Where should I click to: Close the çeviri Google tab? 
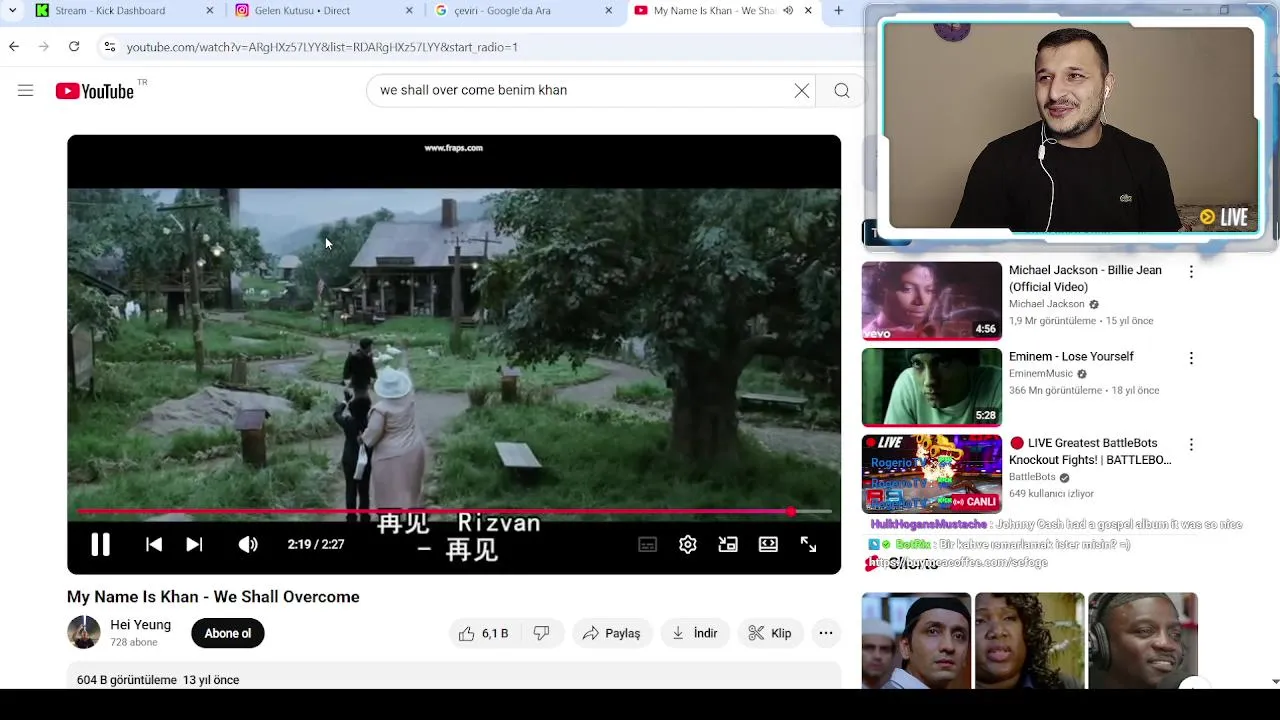point(609,11)
